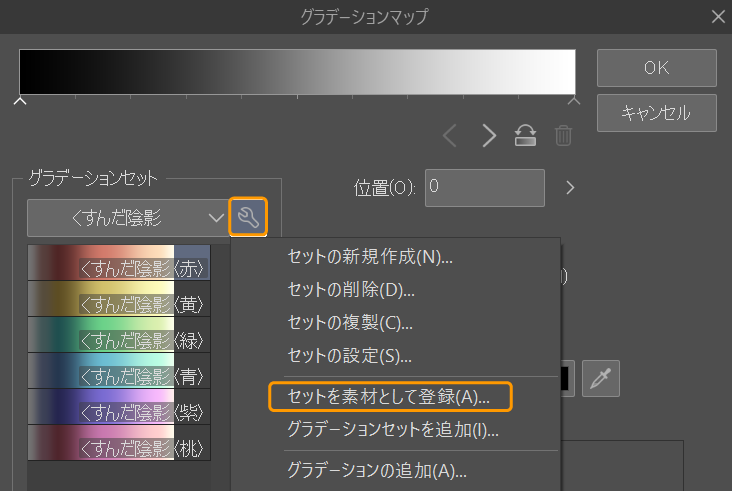Select the left black gradient node marker
Viewport: 734px width, 492px height.
pos(20,100)
